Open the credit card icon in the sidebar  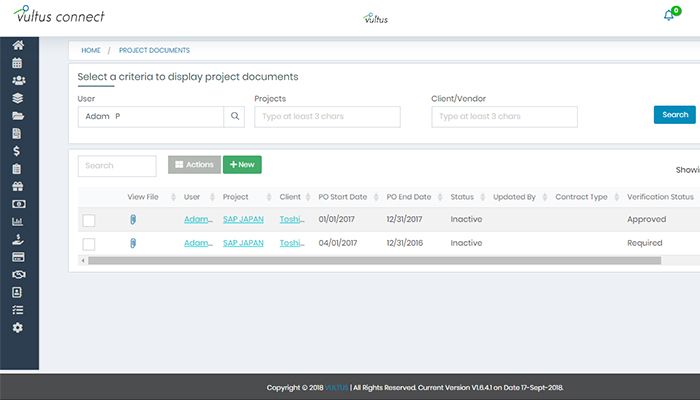click(18, 257)
